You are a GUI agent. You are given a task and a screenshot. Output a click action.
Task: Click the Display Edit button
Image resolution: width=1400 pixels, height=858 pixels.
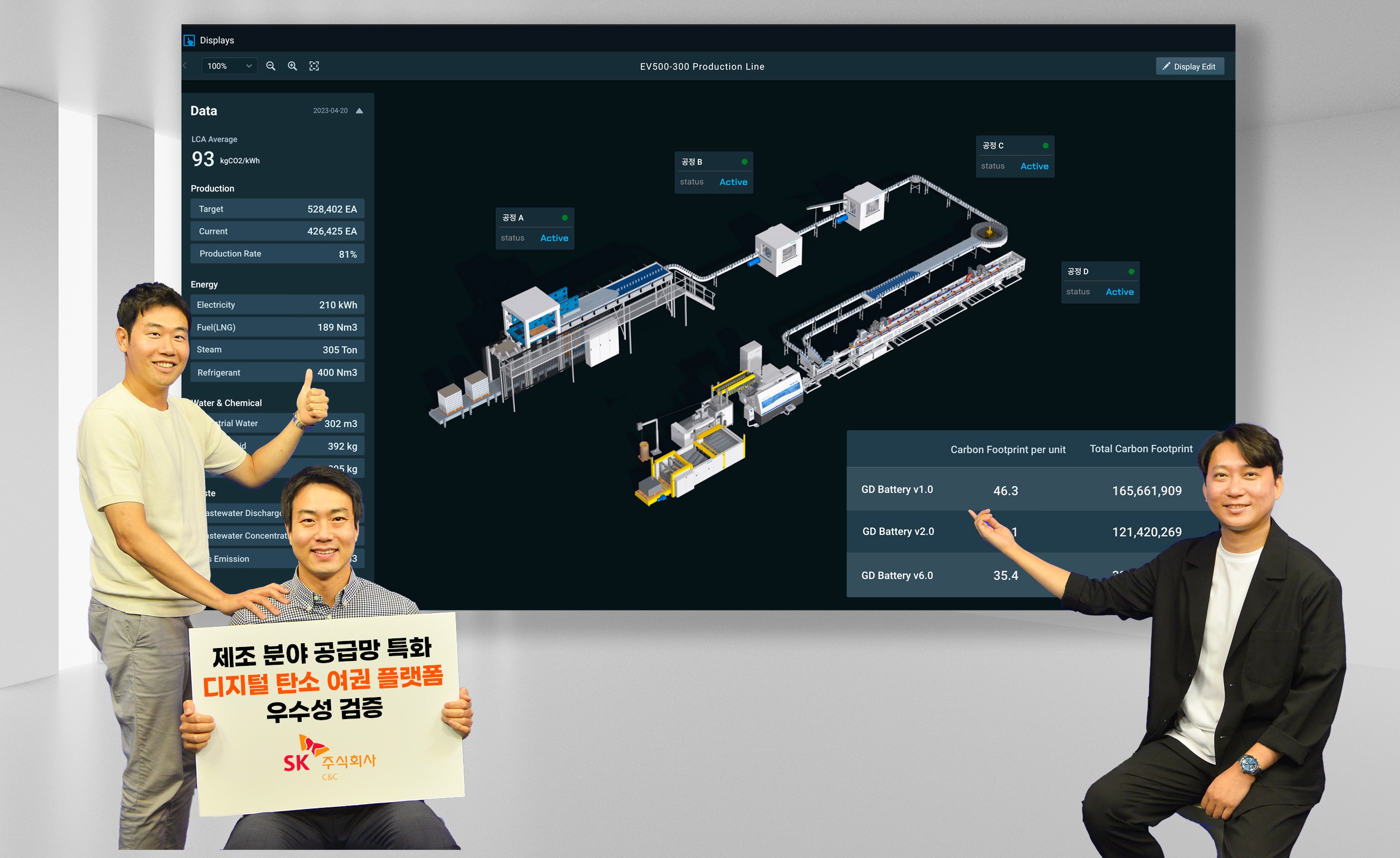tap(1189, 66)
